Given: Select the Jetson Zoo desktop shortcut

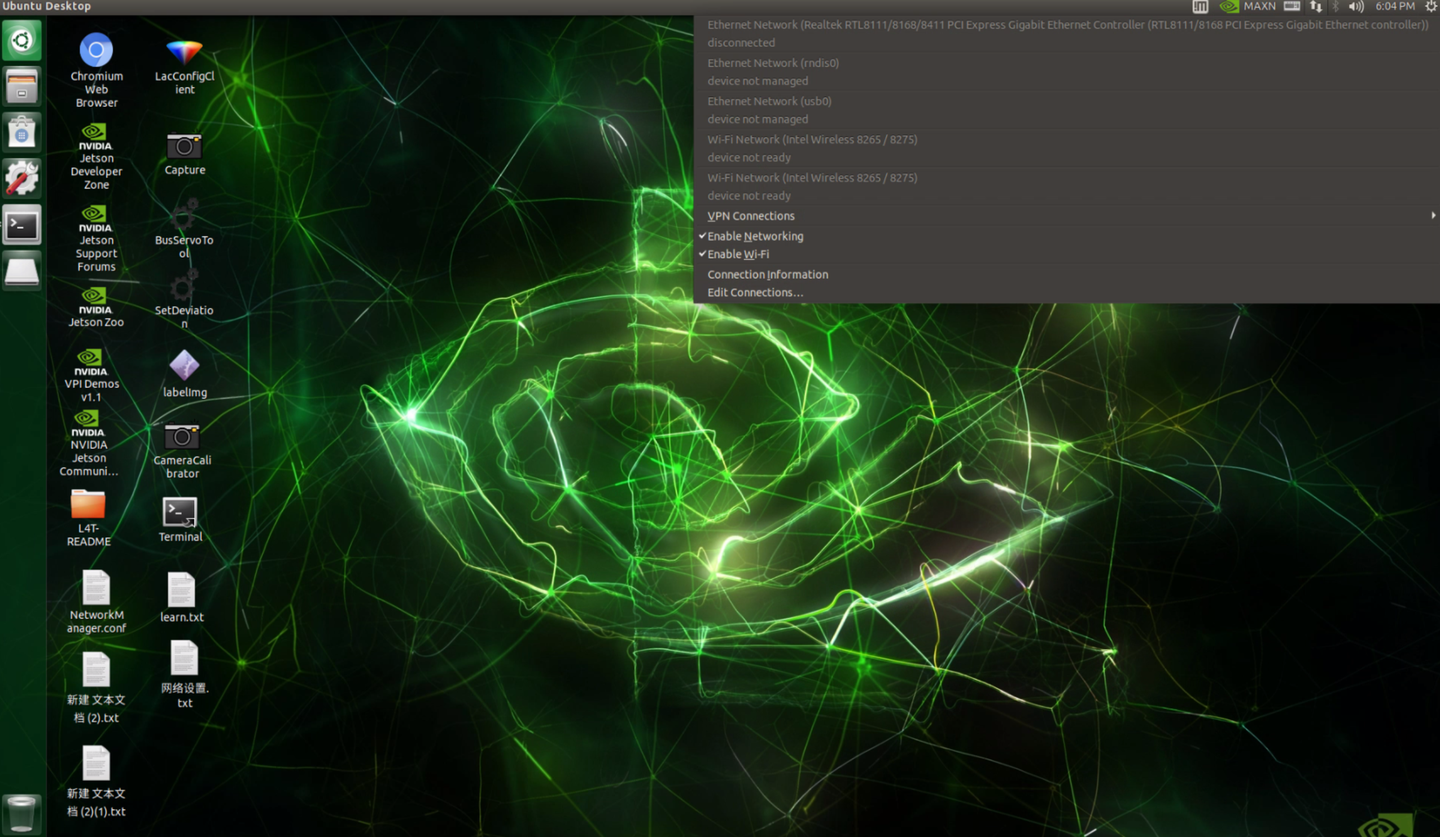Looking at the screenshot, I should pyautogui.click(x=96, y=308).
